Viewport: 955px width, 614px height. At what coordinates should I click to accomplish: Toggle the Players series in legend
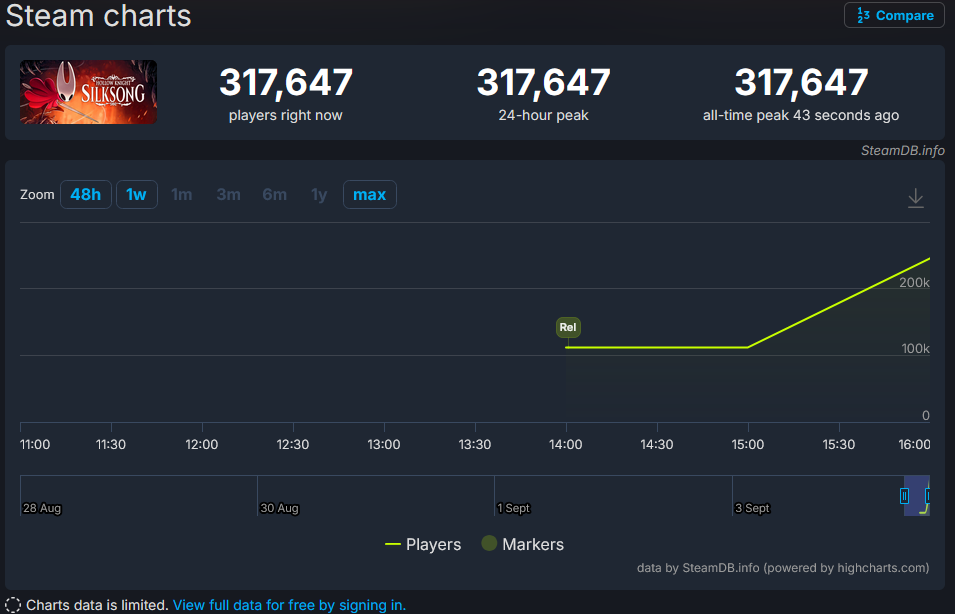point(423,544)
